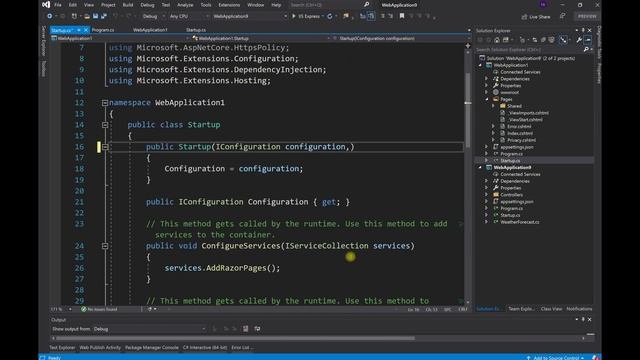Collapse the namespace WebApplication1 code block
This screenshot has height=360, width=640.
105,103
